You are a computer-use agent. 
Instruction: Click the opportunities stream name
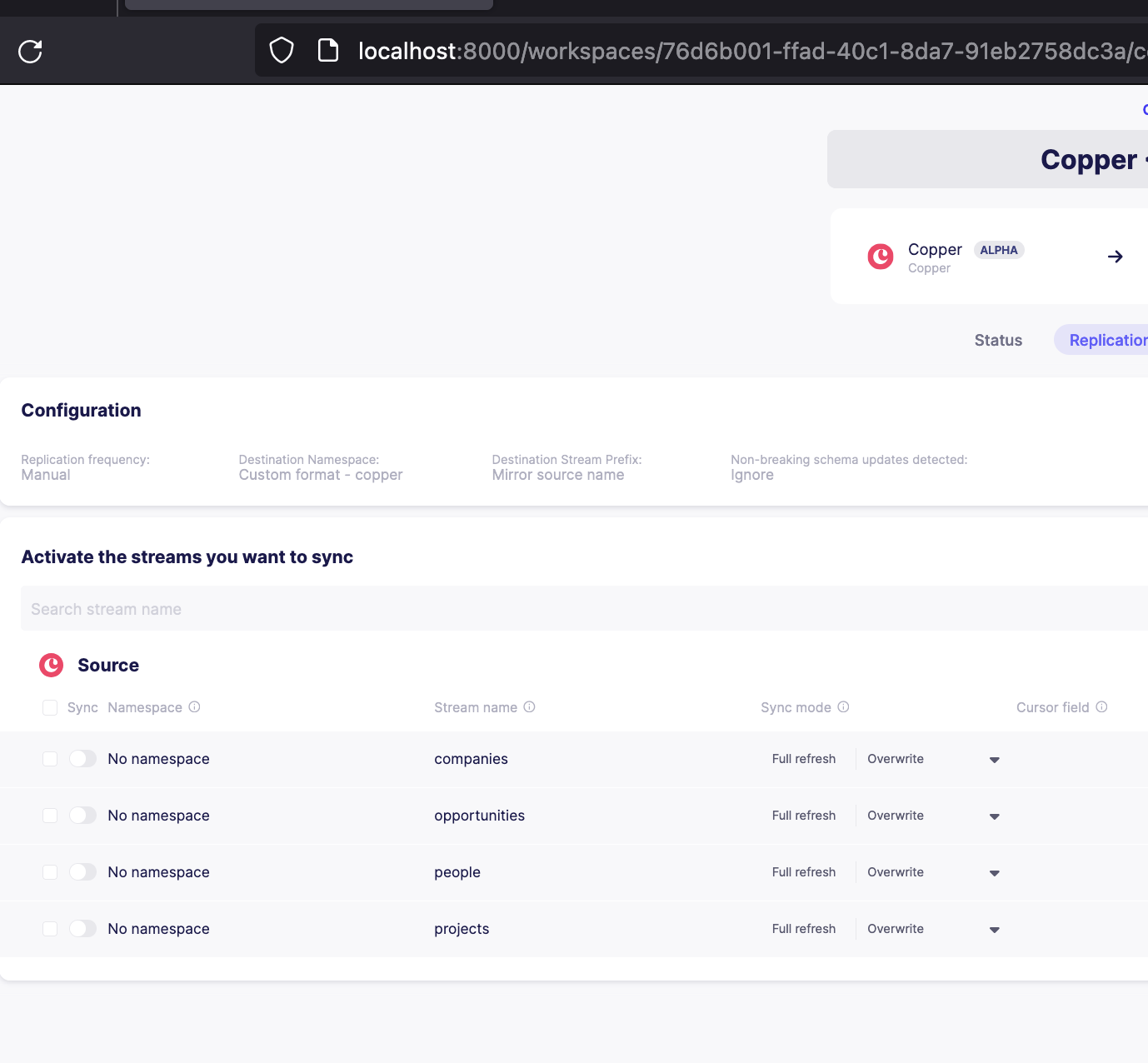point(479,816)
